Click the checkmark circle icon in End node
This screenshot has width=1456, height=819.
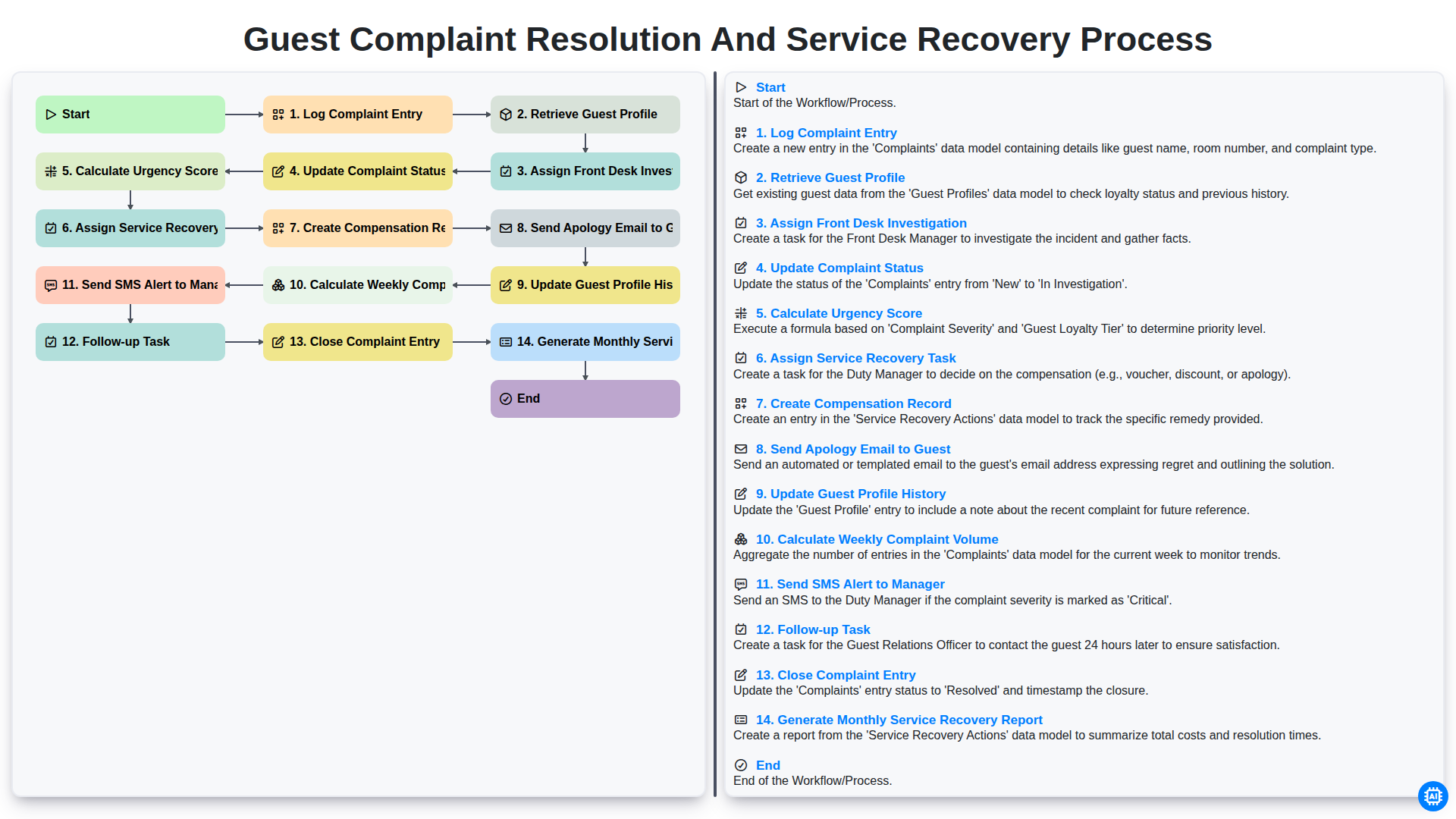[x=506, y=399]
